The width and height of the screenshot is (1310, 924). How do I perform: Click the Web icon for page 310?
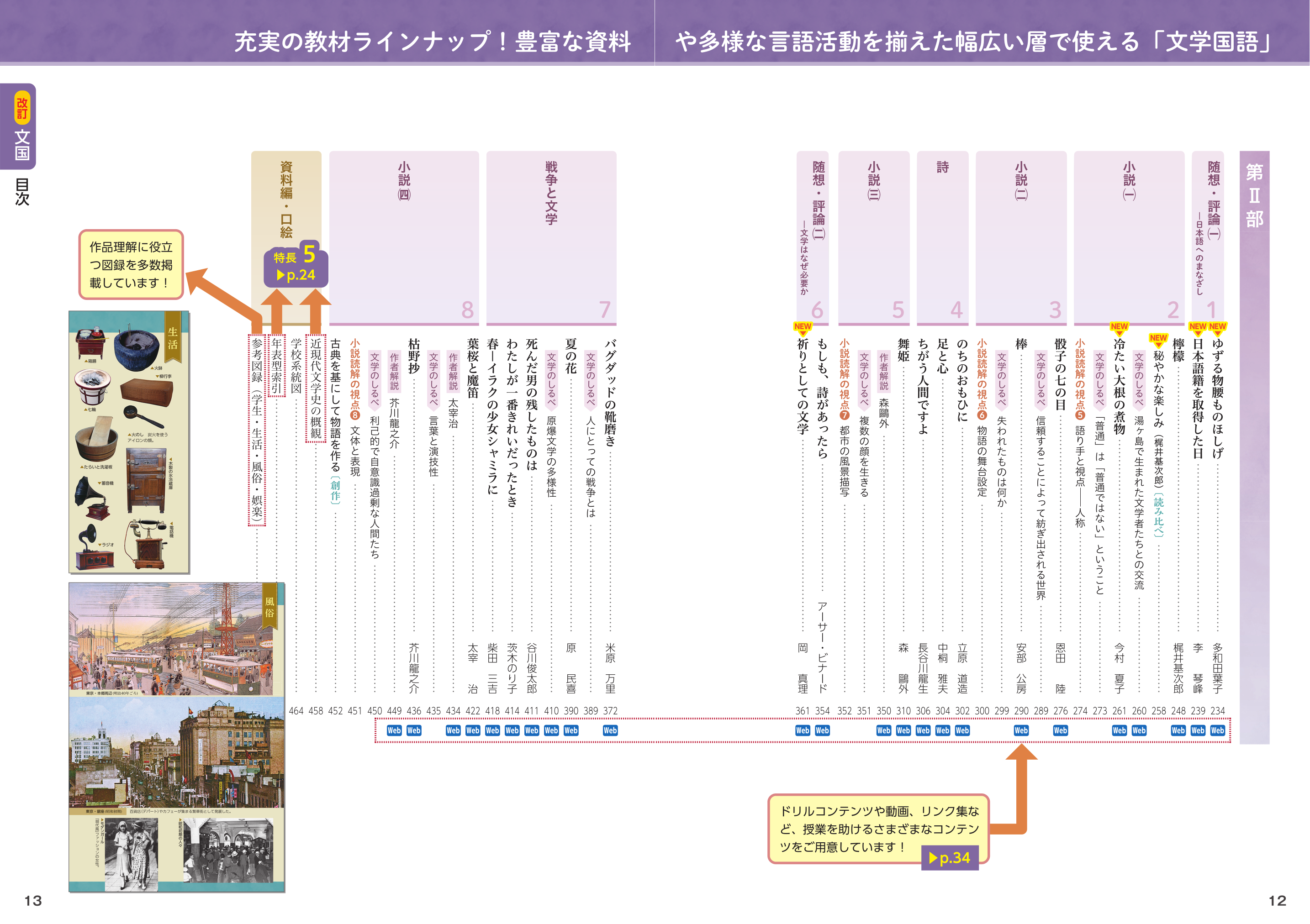pyautogui.click(x=903, y=730)
